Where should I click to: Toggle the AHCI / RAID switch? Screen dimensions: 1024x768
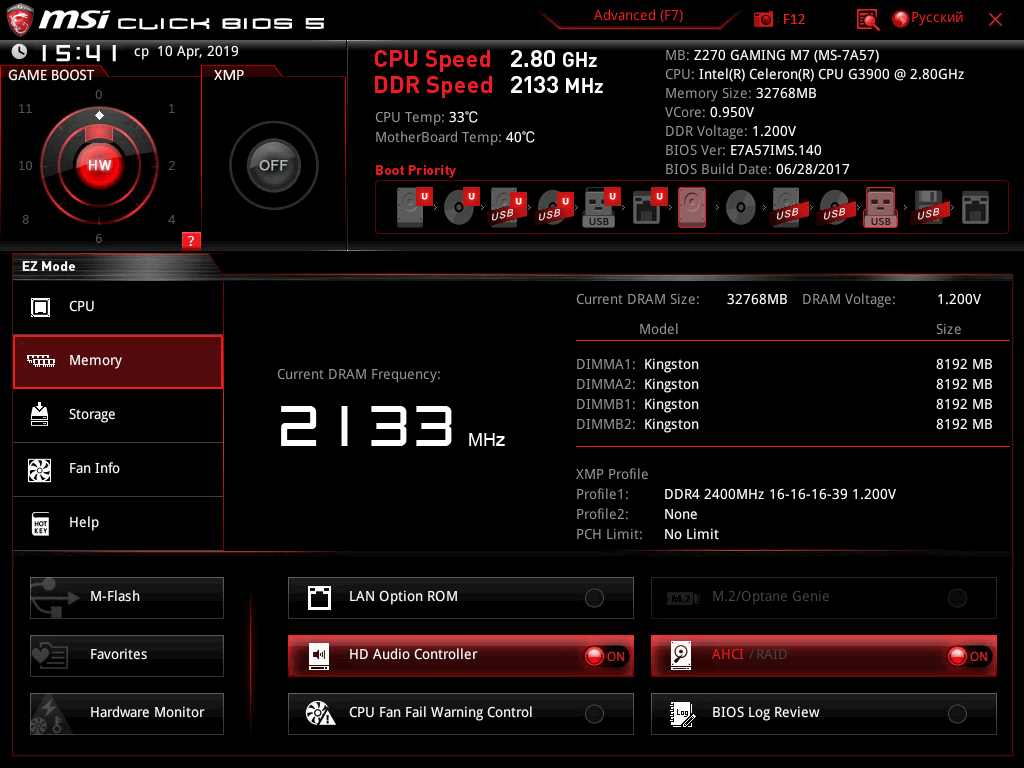click(968, 656)
